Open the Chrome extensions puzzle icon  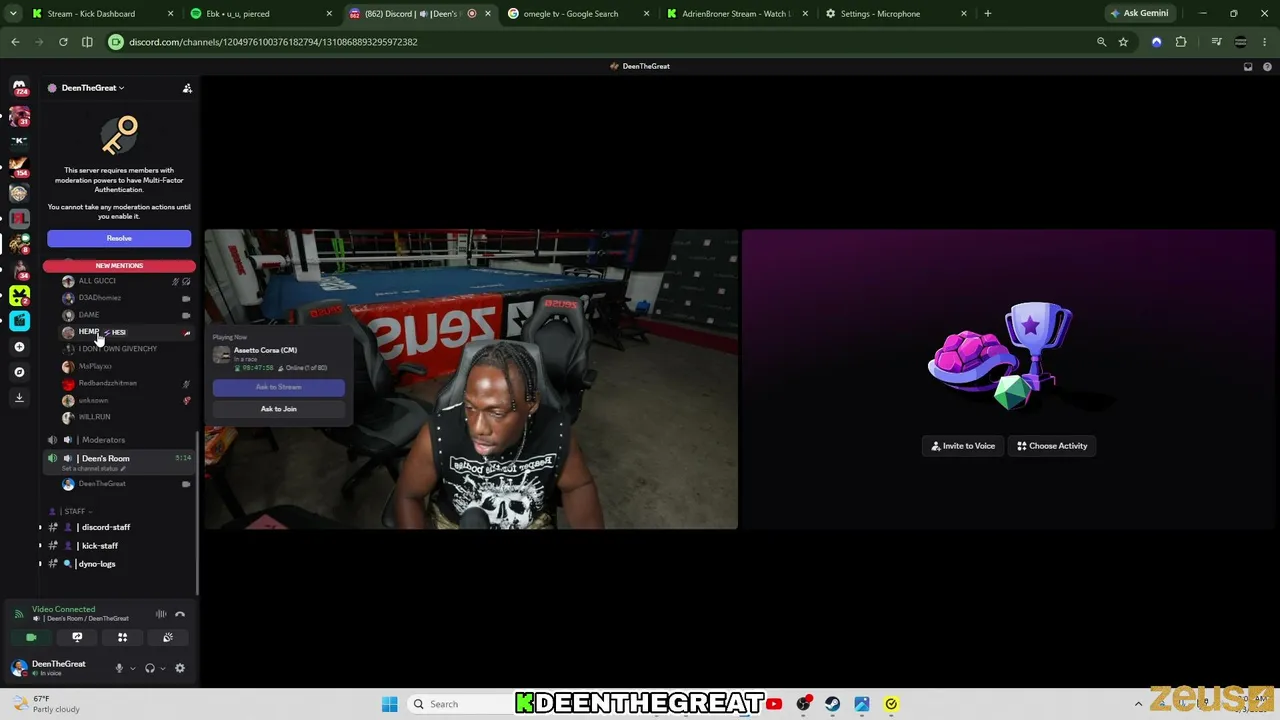coord(1181,42)
